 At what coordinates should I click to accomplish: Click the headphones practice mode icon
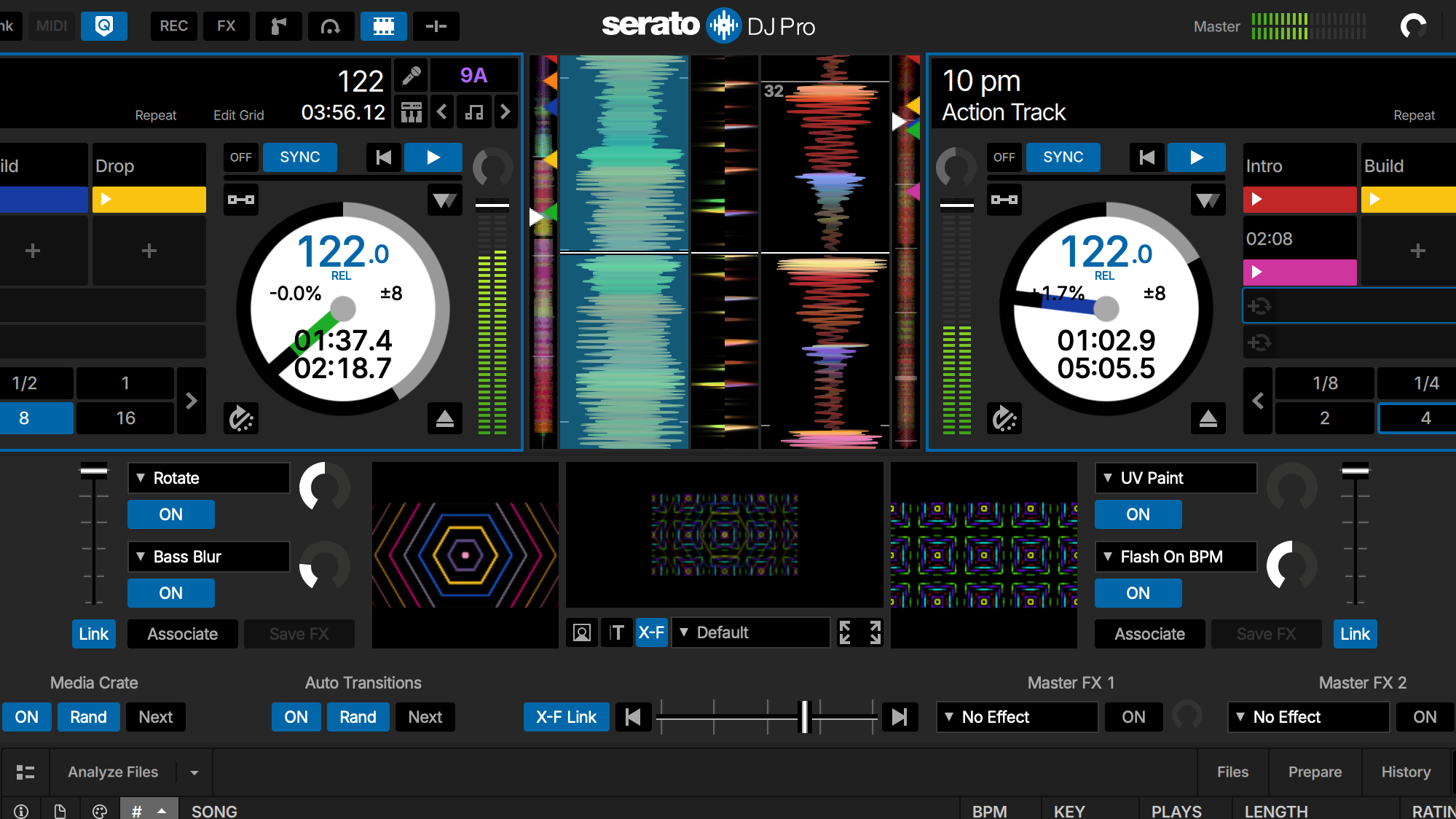pyautogui.click(x=331, y=26)
